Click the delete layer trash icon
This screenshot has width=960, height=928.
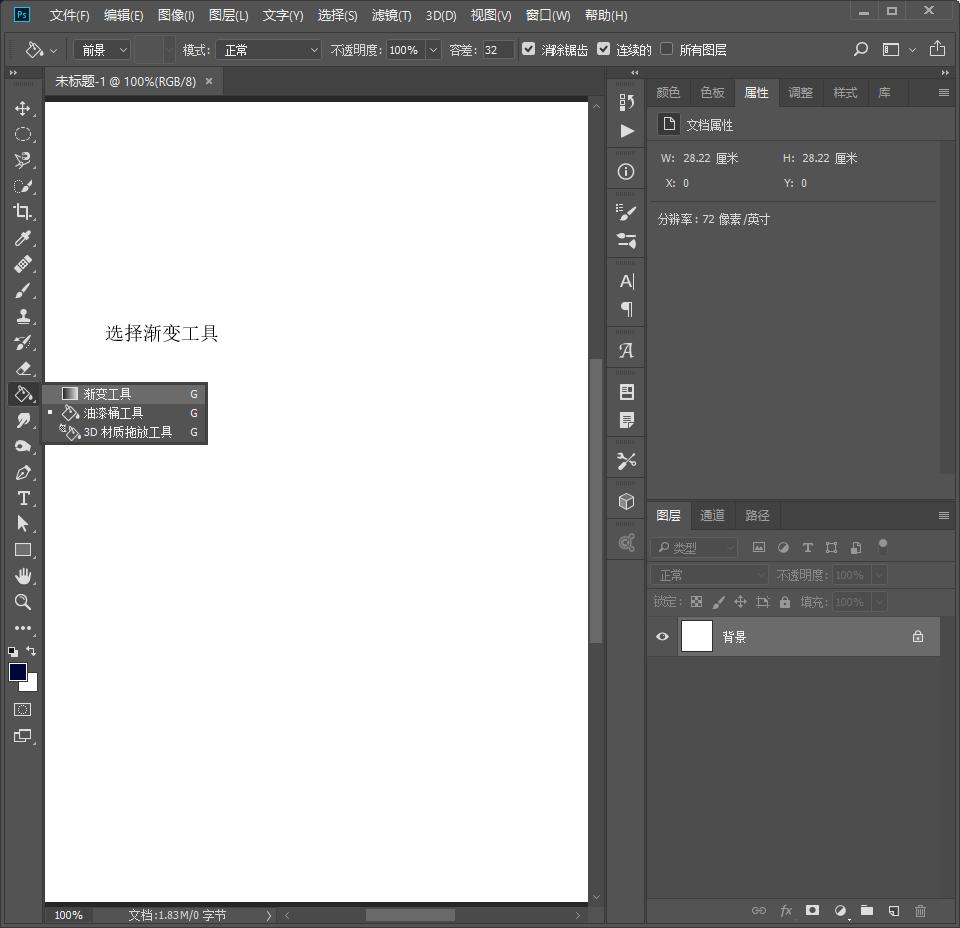pos(920,911)
